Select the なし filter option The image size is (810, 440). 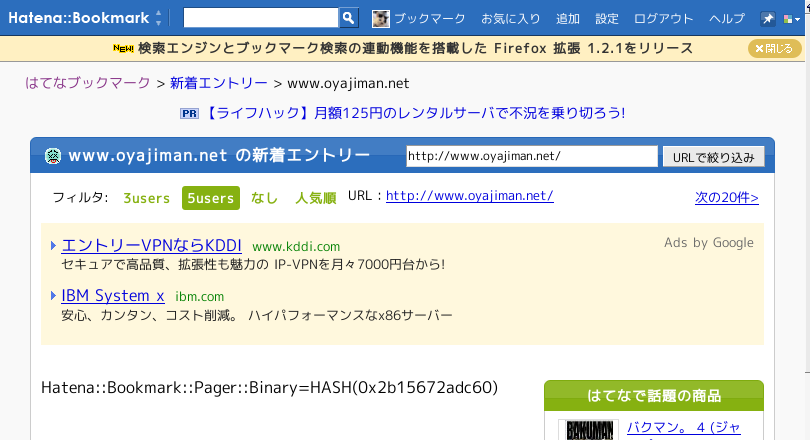[x=265, y=198]
